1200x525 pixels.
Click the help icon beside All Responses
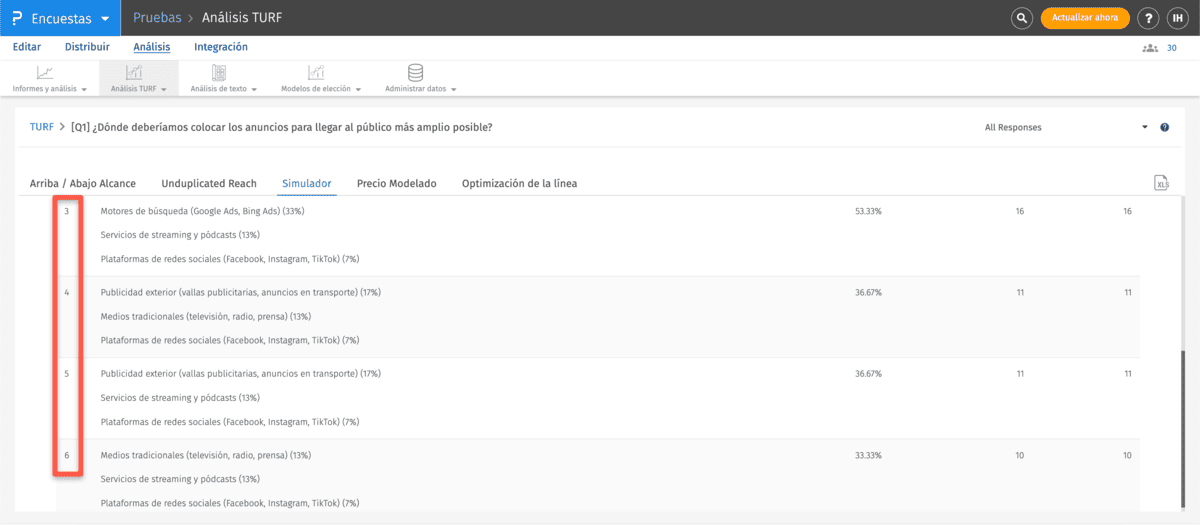[1165, 128]
